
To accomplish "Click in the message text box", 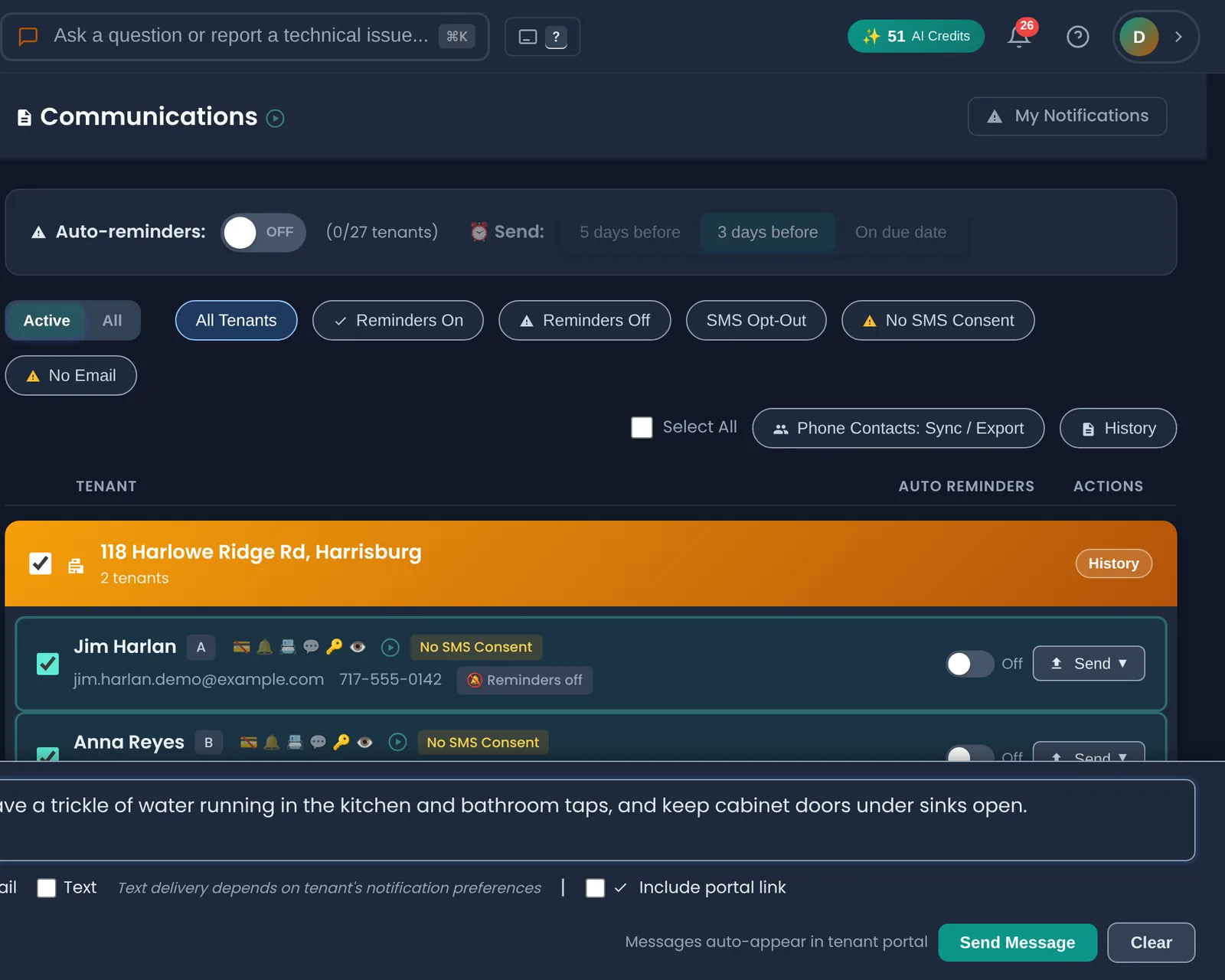I will pyautogui.click(x=597, y=820).
